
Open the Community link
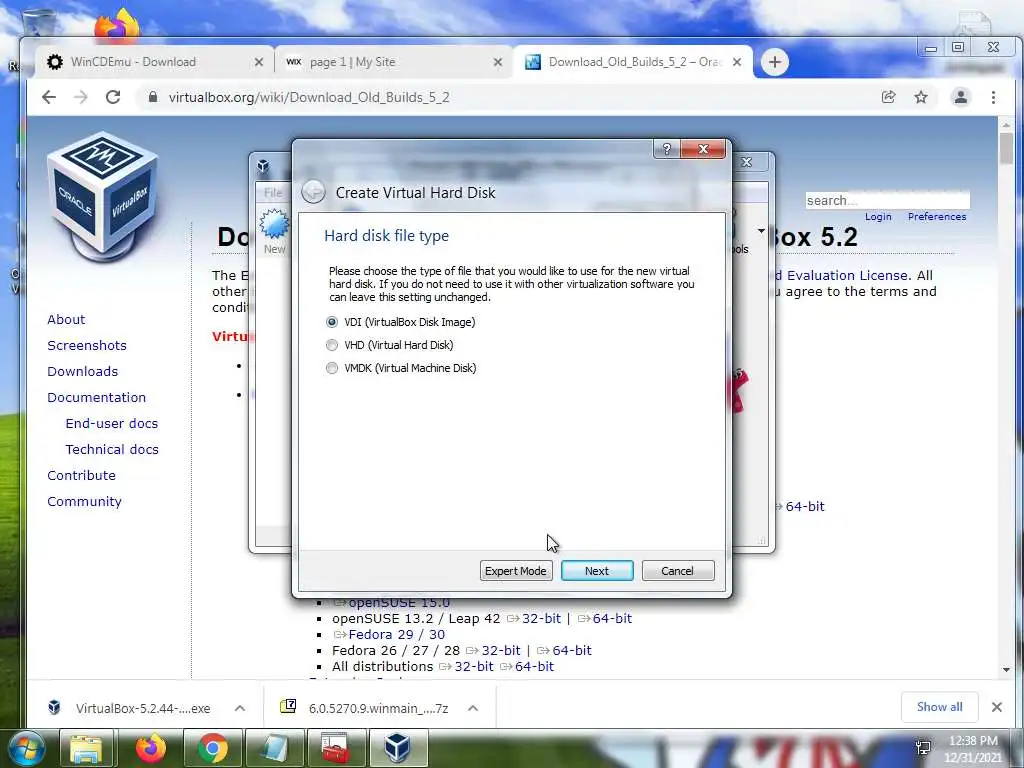[84, 502]
